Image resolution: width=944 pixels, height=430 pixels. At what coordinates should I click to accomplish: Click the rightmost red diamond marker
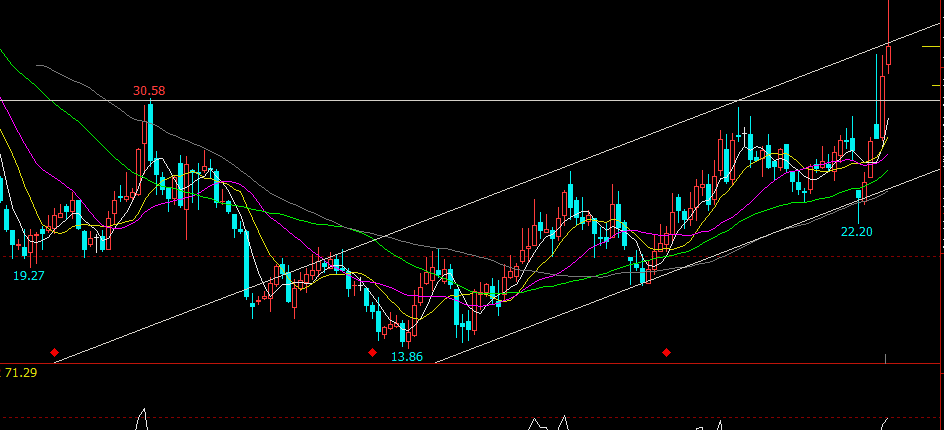pyautogui.click(x=666, y=352)
